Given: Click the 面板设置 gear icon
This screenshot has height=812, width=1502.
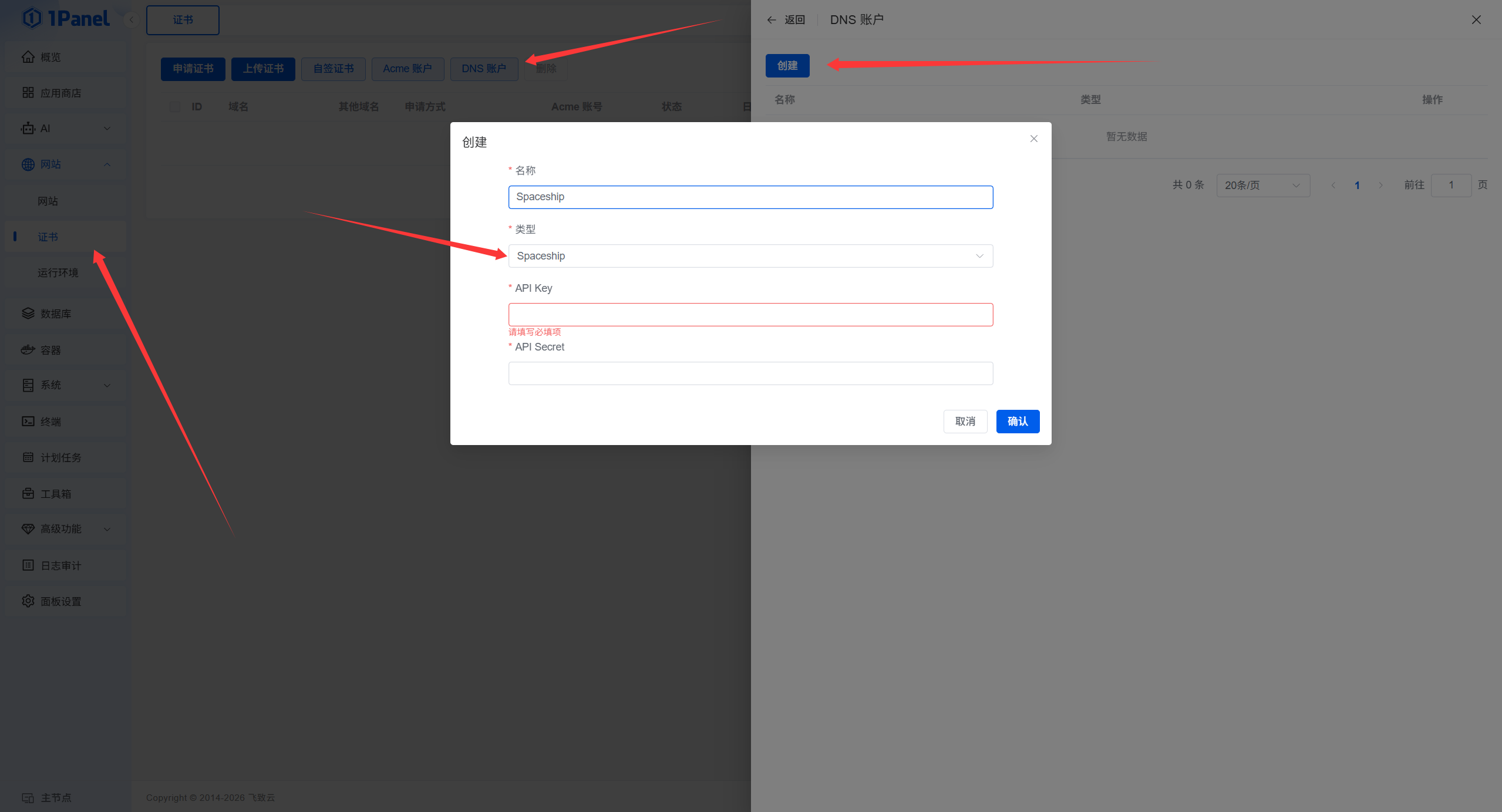Looking at the screenshot, I should (28, 601).
